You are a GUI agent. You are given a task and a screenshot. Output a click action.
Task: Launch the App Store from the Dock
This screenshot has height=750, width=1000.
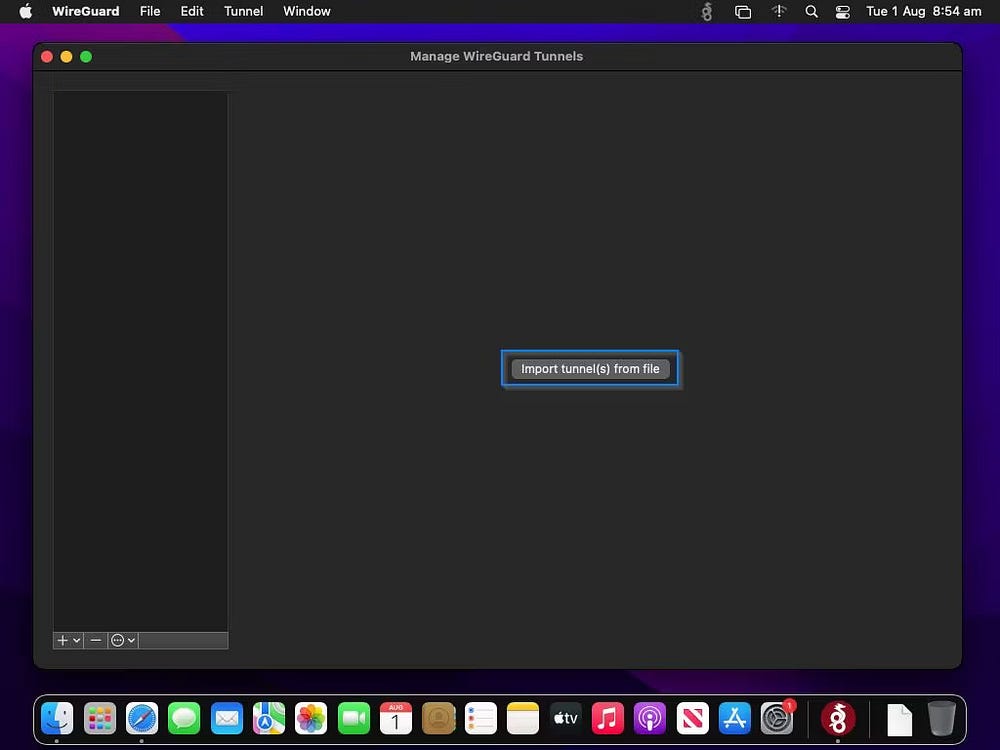(734, 718)
